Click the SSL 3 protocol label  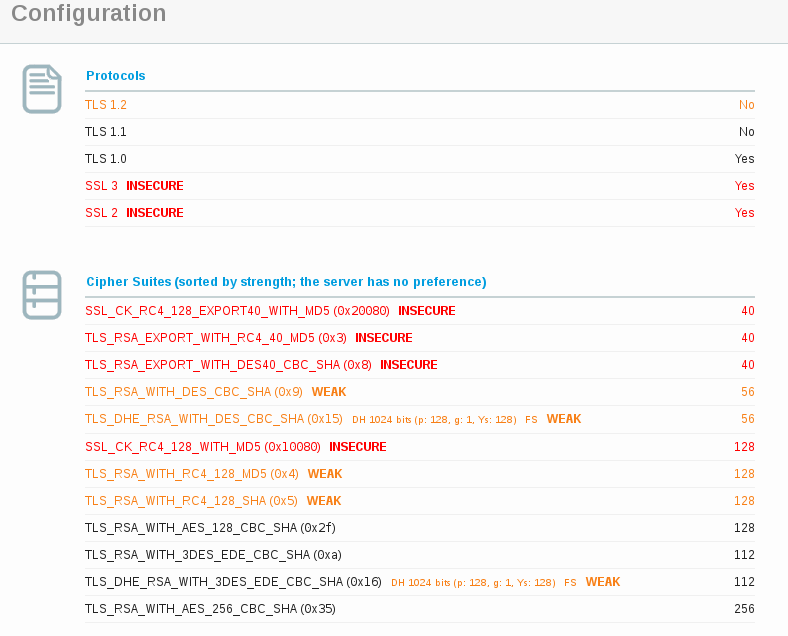pyautogui.click(x=101, y=186)
